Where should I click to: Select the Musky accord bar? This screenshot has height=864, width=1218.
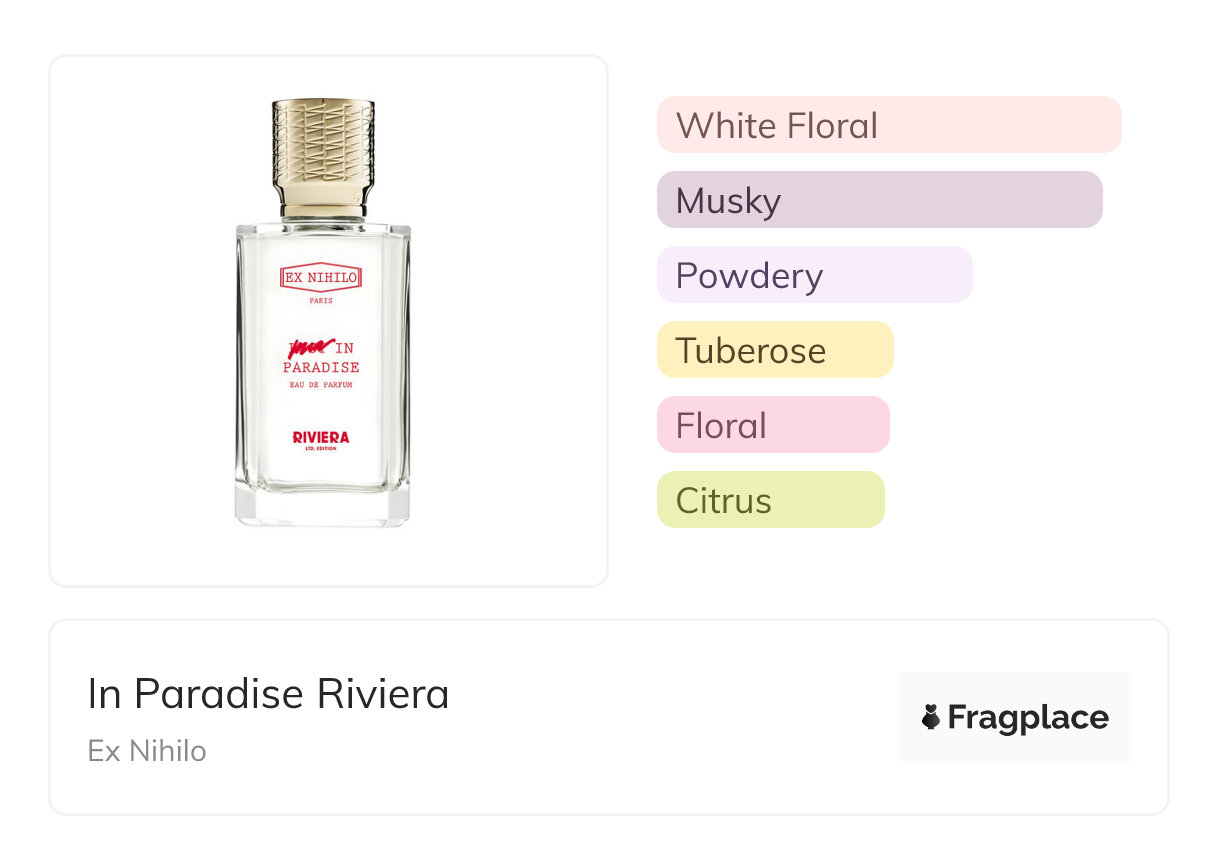pyautogui.click(x=879, y=200)
